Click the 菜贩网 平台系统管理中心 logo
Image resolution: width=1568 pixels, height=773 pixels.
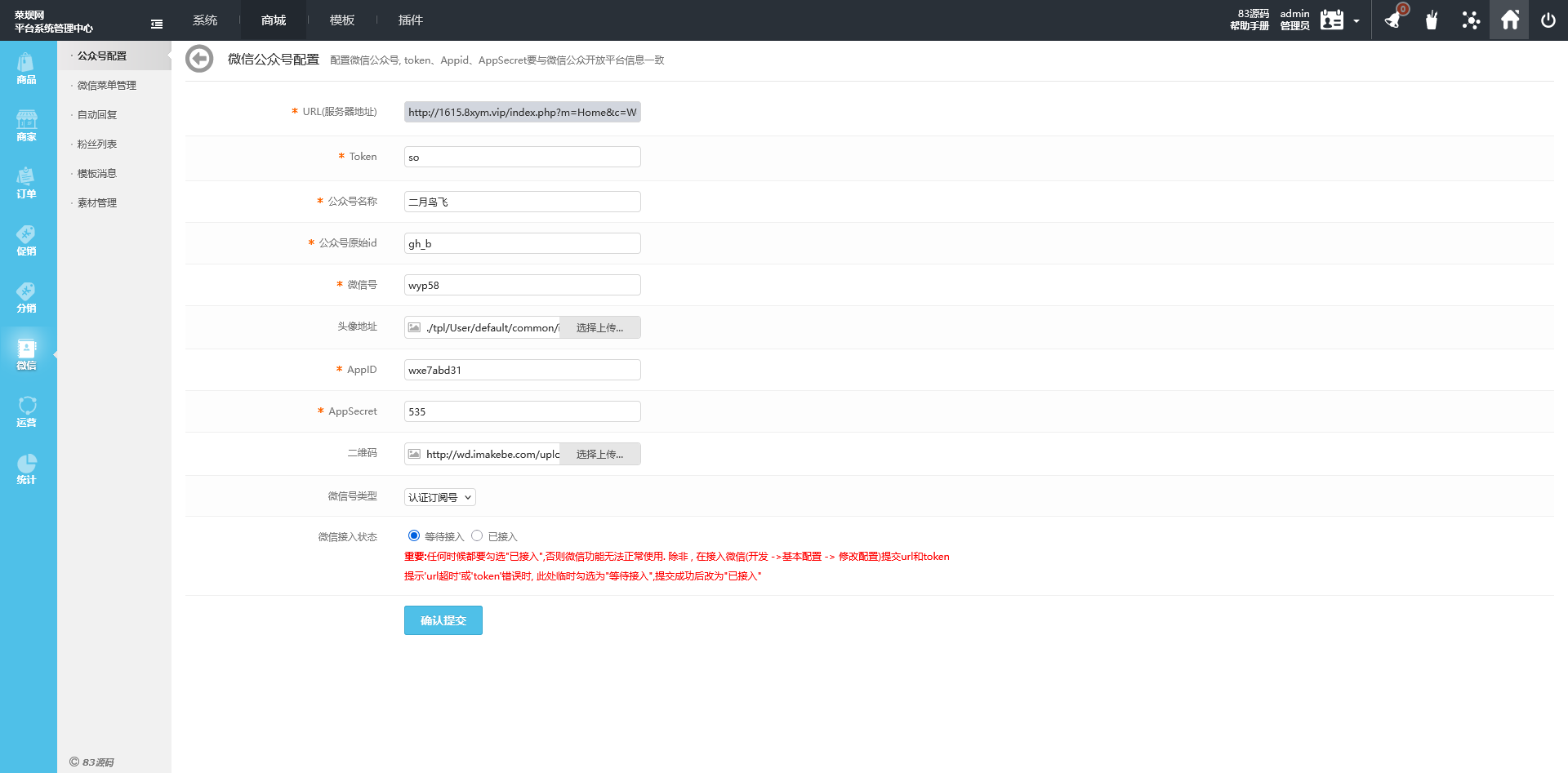click(x=54, y=21)
